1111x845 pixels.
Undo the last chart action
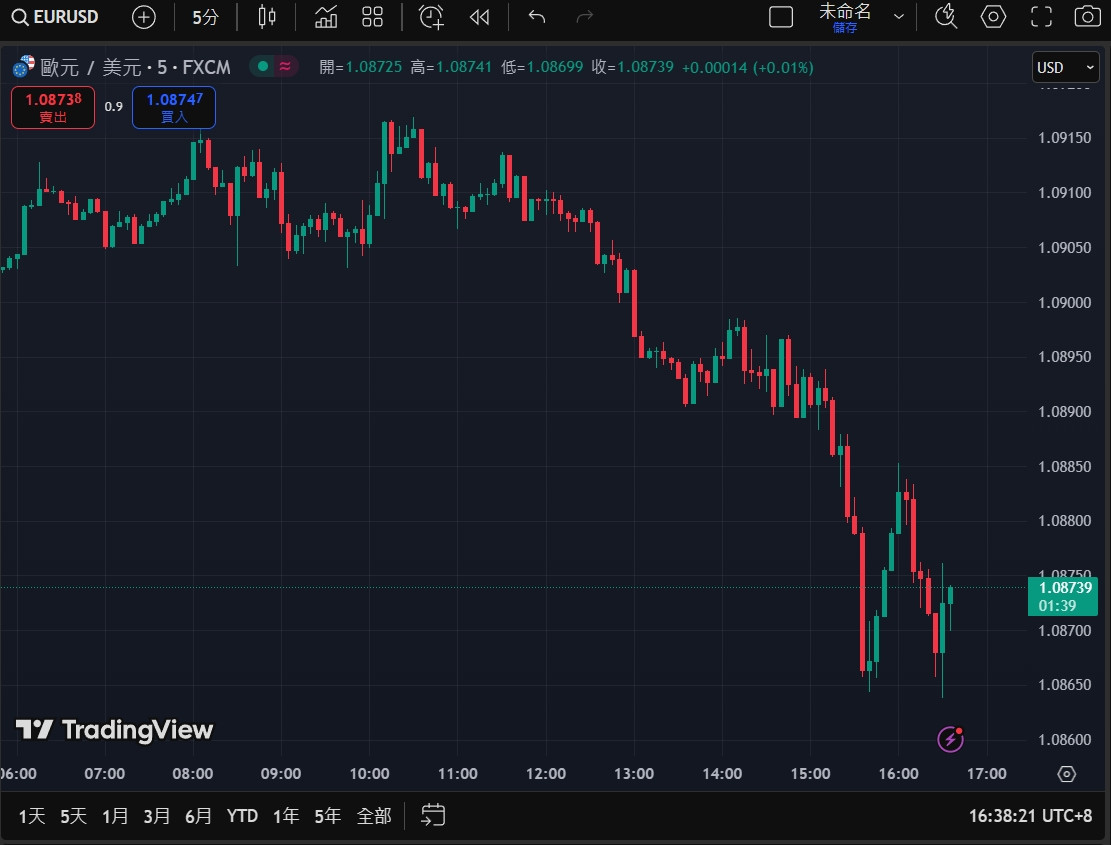(x=537, y=17)
